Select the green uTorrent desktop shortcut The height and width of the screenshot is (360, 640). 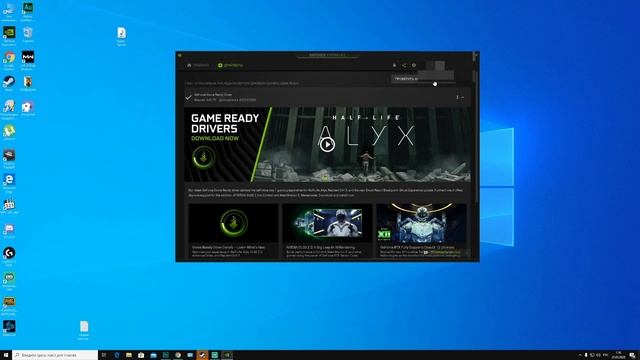[9, 133]
